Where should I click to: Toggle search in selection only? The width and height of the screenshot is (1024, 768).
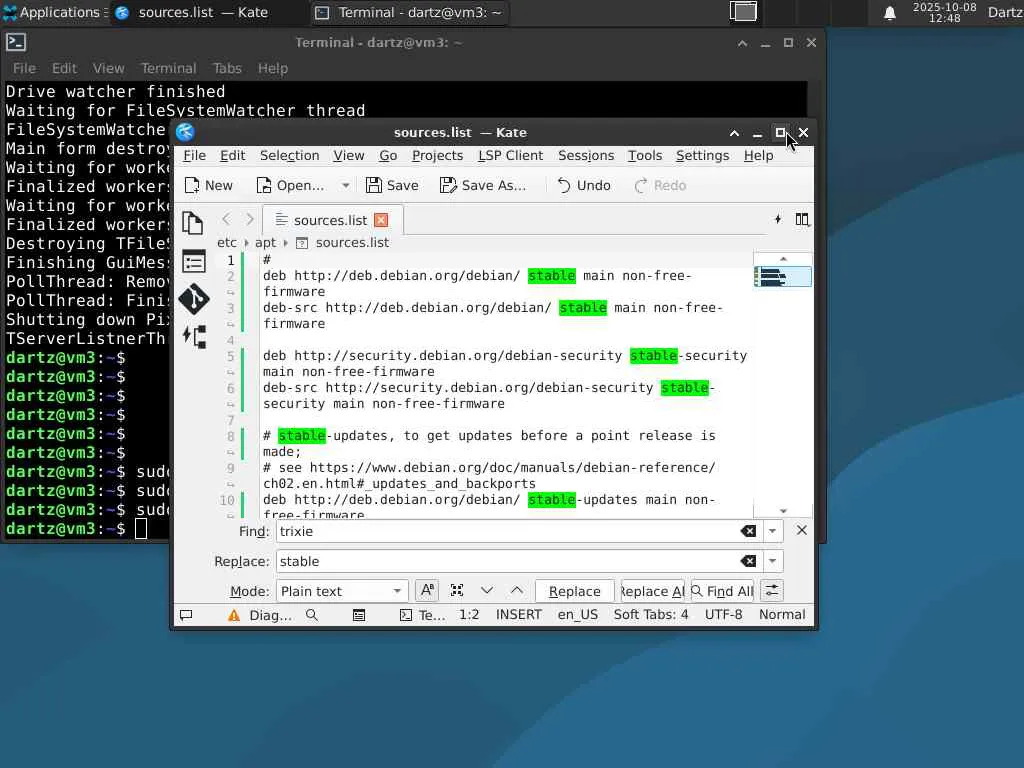pos(457,590)
